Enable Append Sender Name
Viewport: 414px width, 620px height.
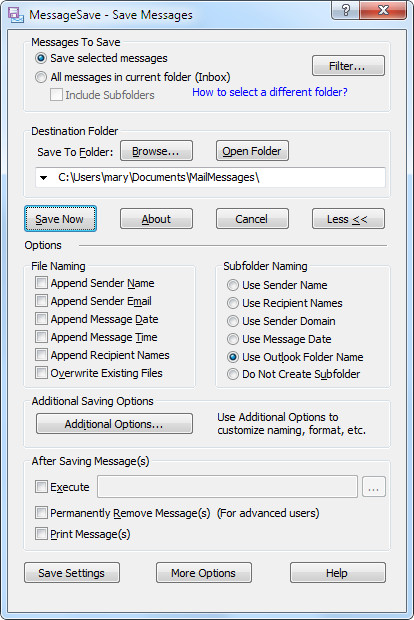41,283
